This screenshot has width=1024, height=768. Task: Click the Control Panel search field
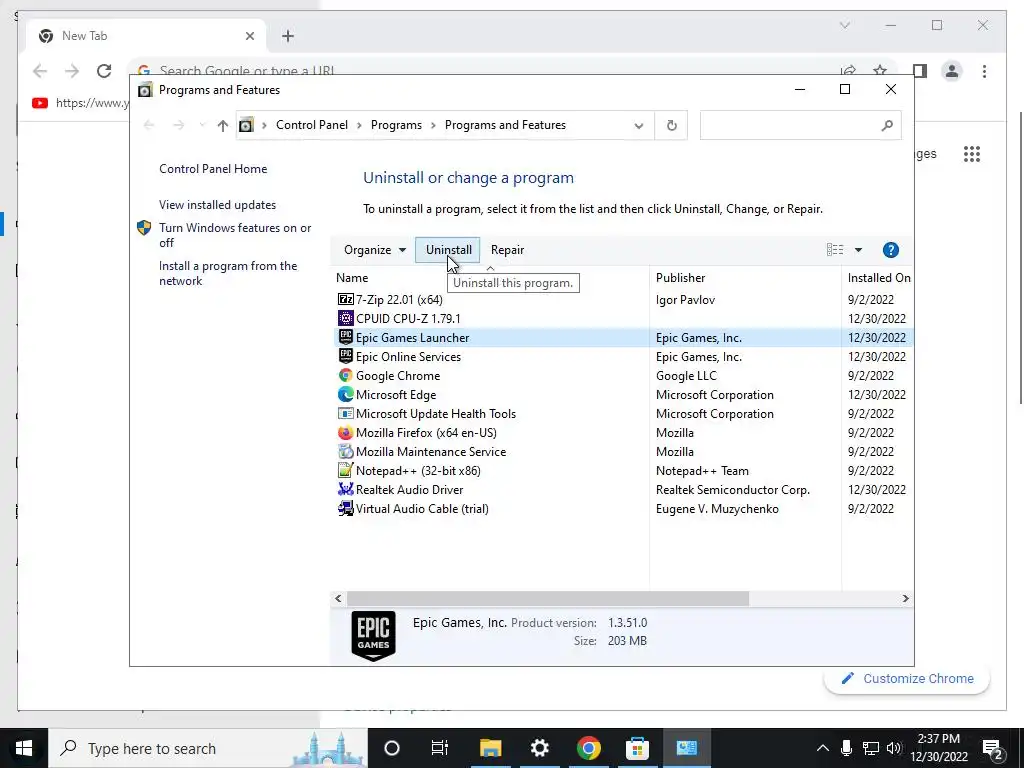click(801, 125)
